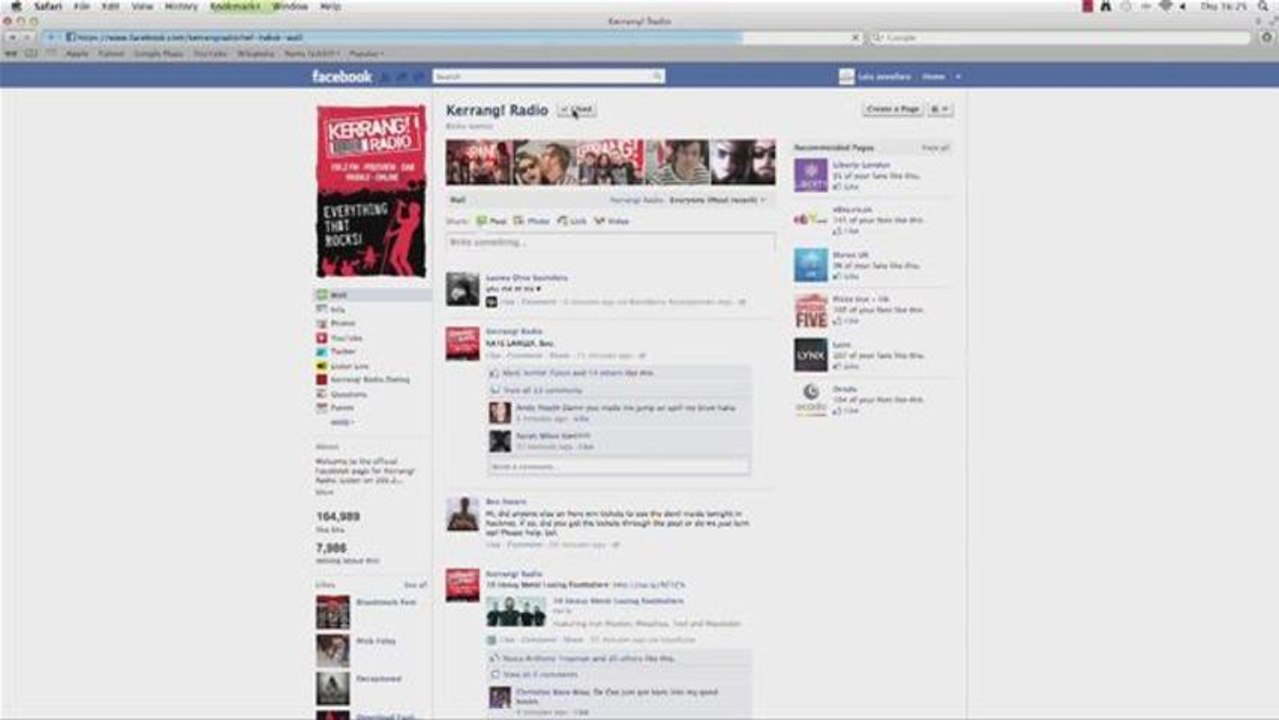This screenshot has width=1279, height=720.
Task: Open the gear dropdown beside Create a Page
Action: coord(940,109)
